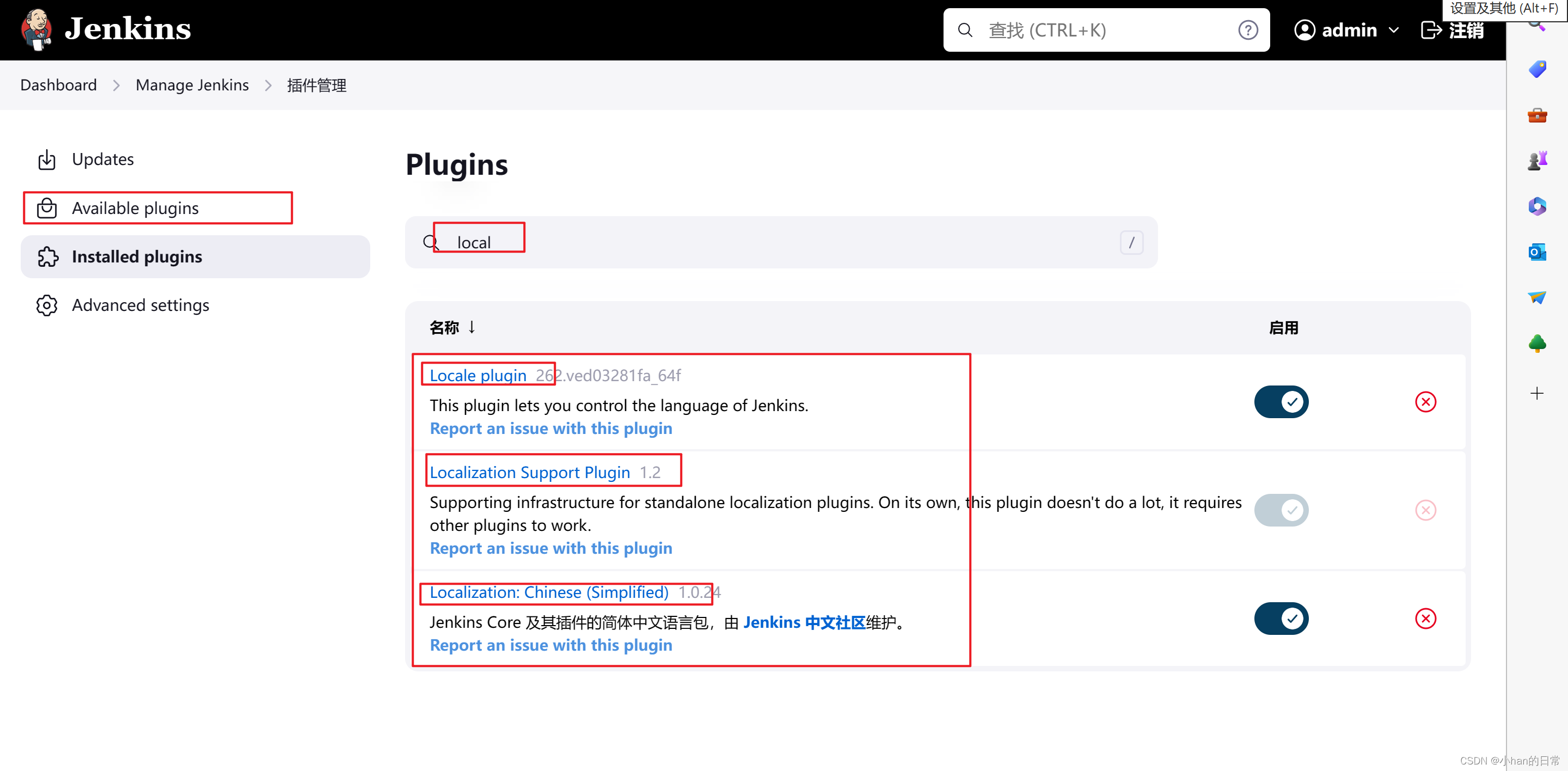Open the chess pieces games icon in sidebar
Viewport: 1568px width, 771px height.
point(1537,161)
